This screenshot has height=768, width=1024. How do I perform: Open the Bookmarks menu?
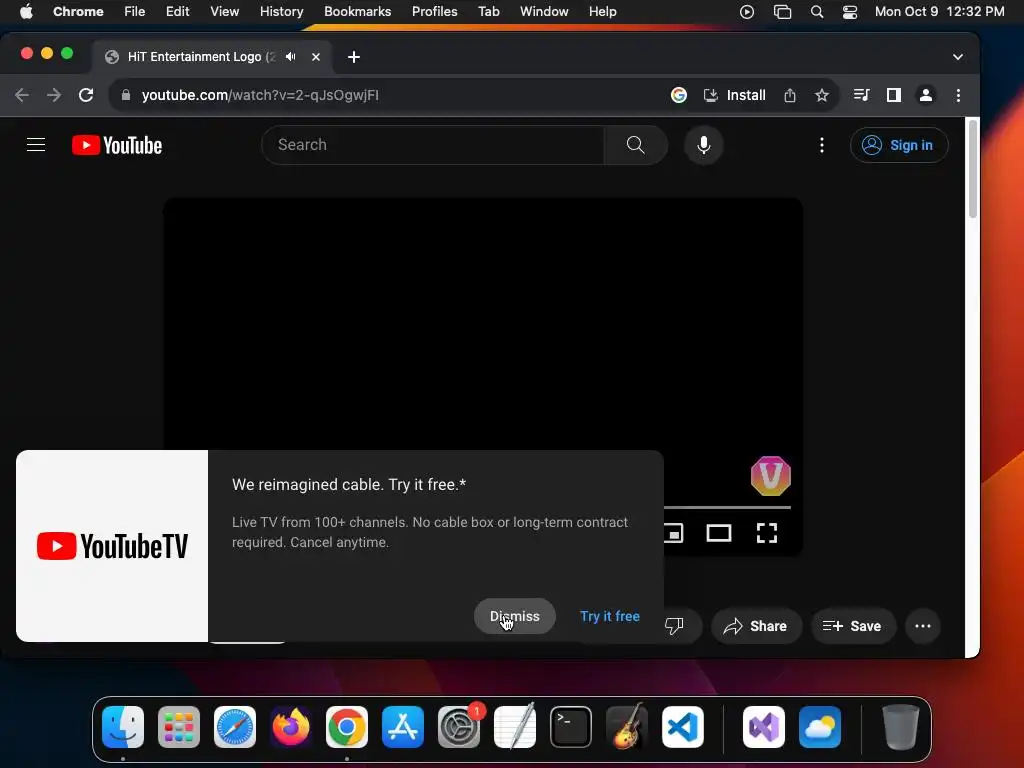click(x=357, y=12)
